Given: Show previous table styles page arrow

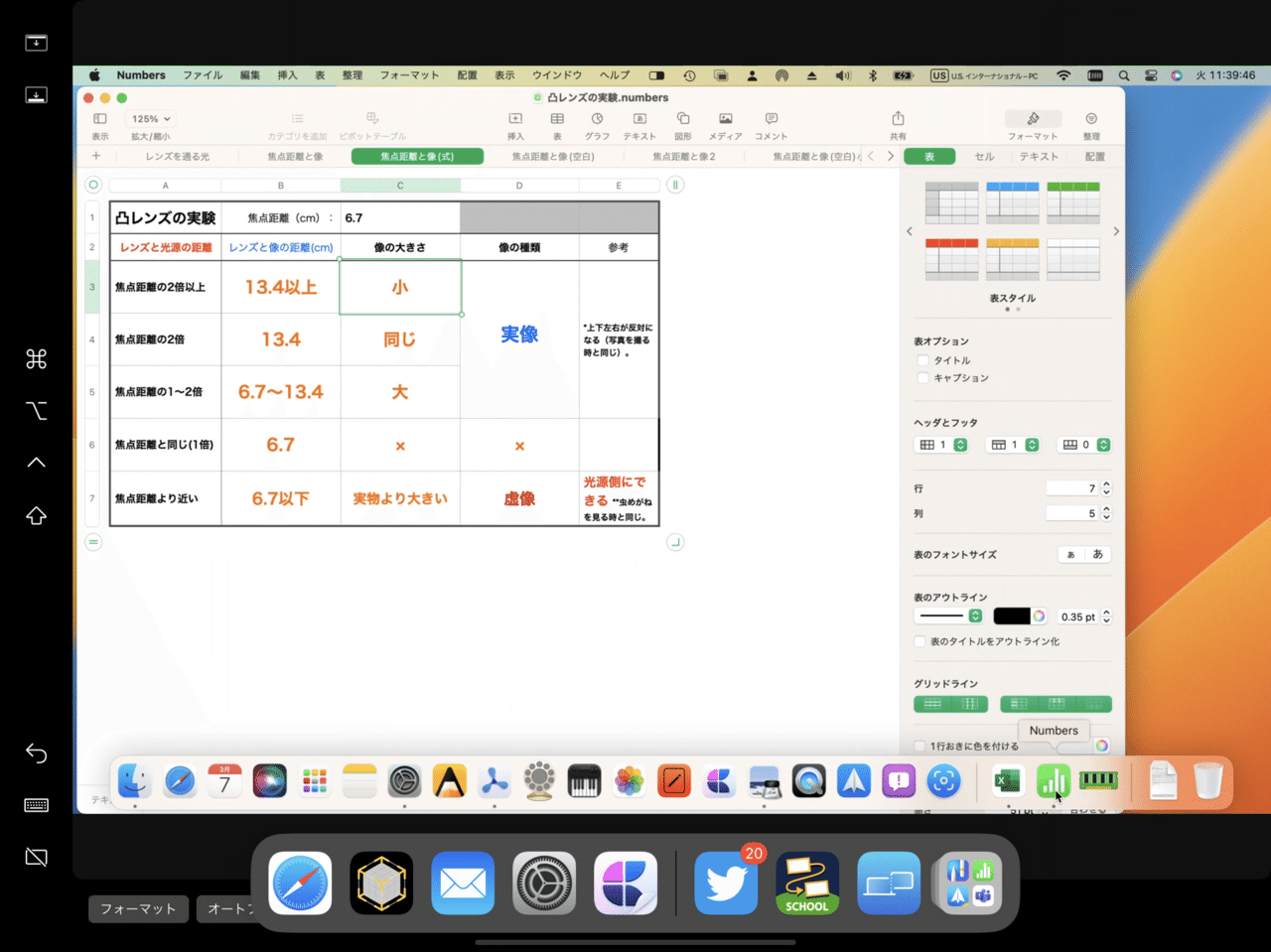Looking at the screenshot, I should (910, 231).
